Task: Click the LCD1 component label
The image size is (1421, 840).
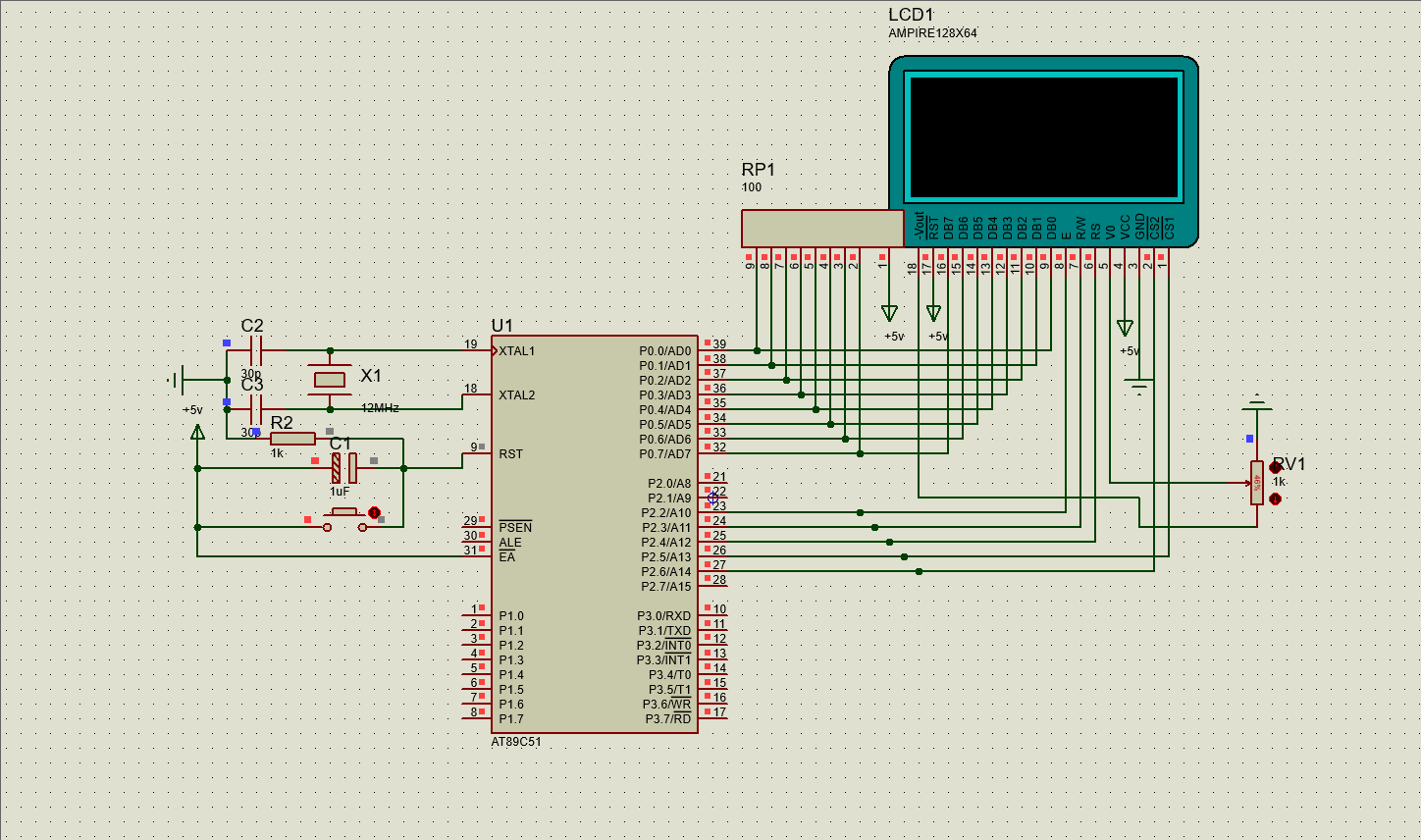Action: 911,15
